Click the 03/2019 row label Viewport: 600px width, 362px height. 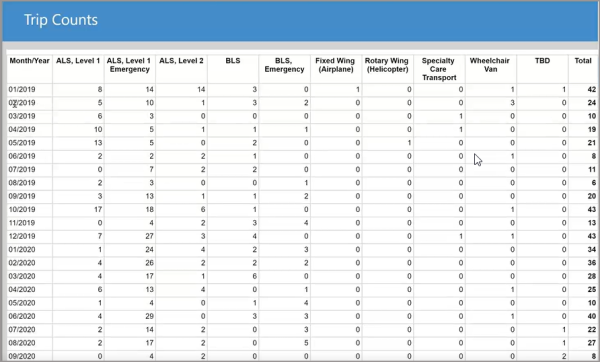coord(22,116)
